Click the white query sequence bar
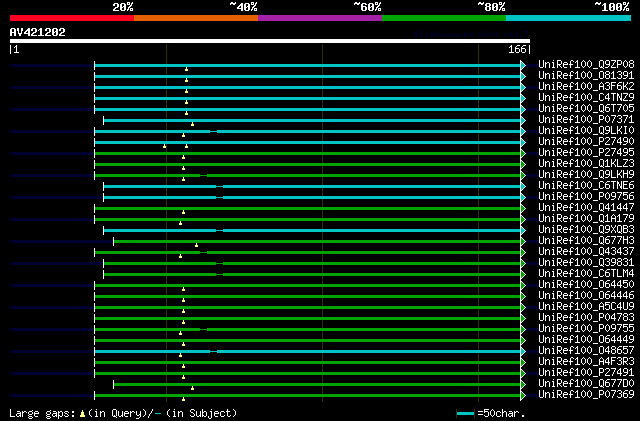Screen dimensions: 640x421 270,41
